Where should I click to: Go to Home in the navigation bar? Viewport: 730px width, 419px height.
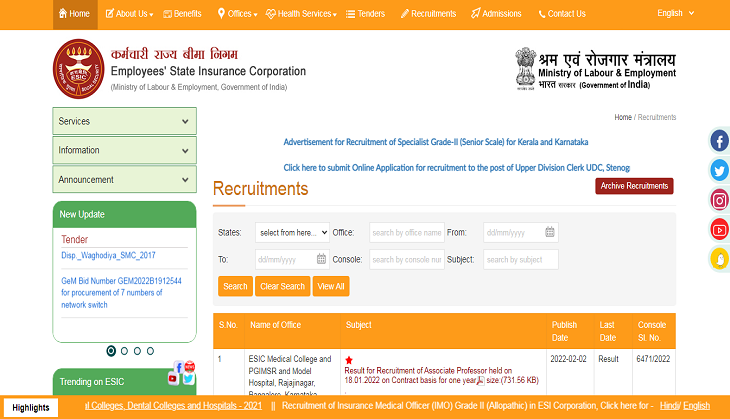74,14
